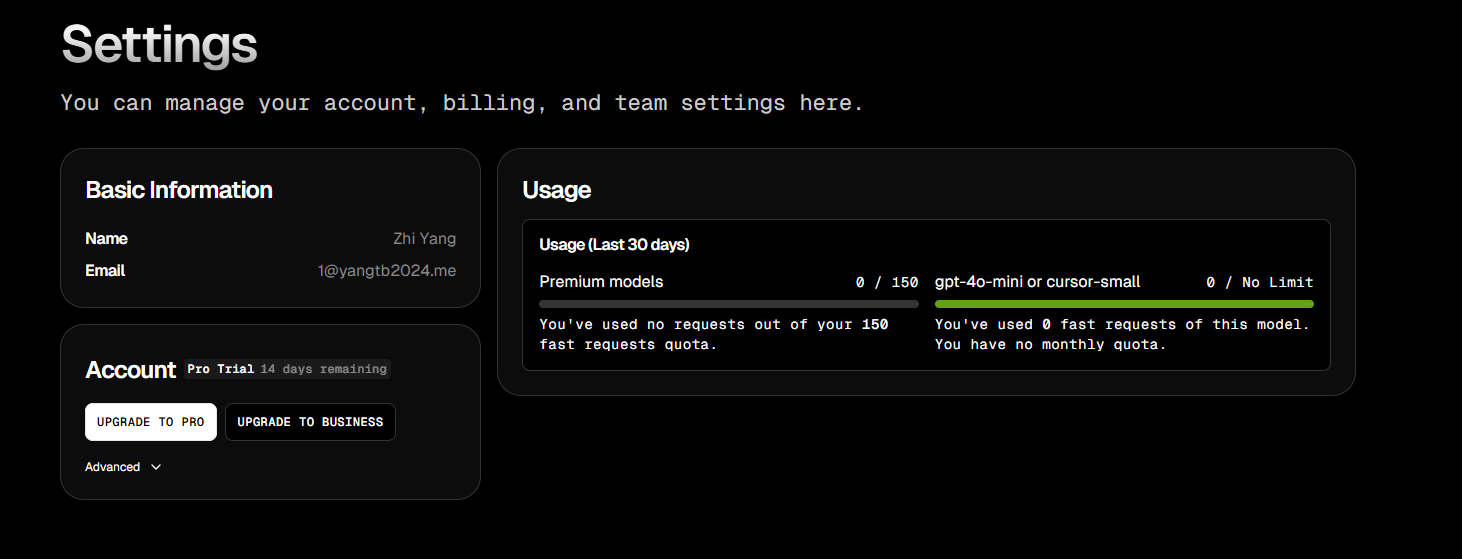The height and width of the screenshot is (559, 1462).
Task: Click the 14 days remaining label
Action: point(323,369)
